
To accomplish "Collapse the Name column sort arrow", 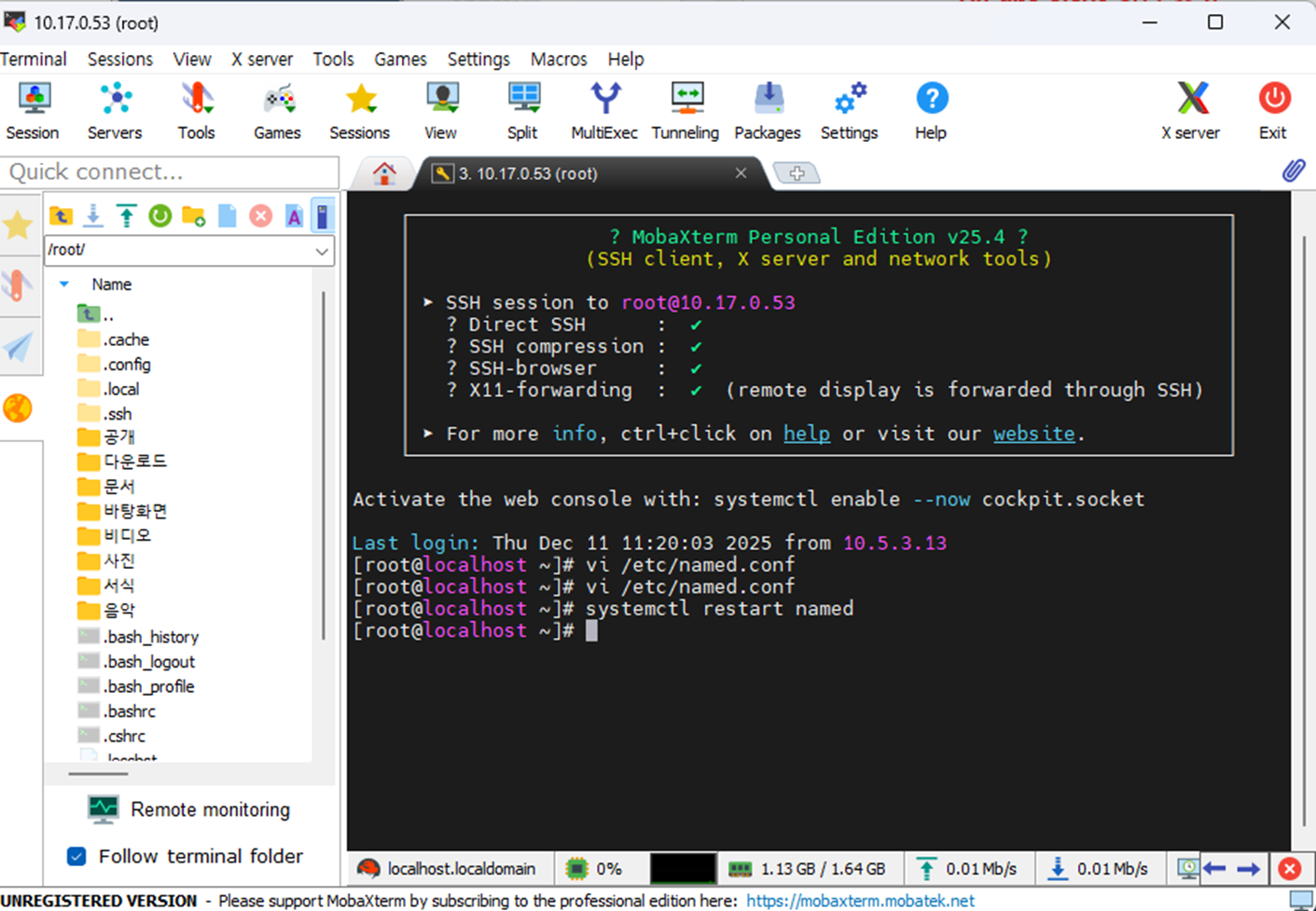I will click(x=64, y=284).
